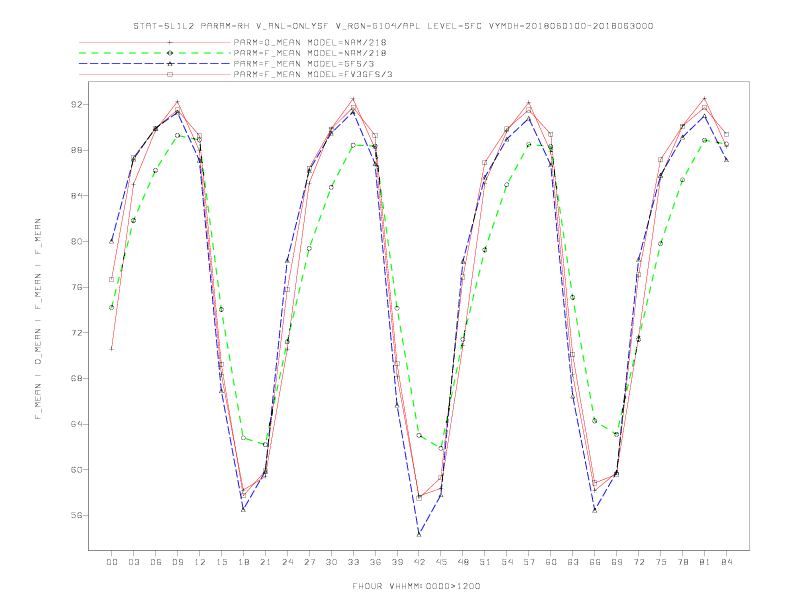Click x-axis tick label 15
The height and width of the screenshot is (612, 792).
pyautogui.click(x=221, y=562)
